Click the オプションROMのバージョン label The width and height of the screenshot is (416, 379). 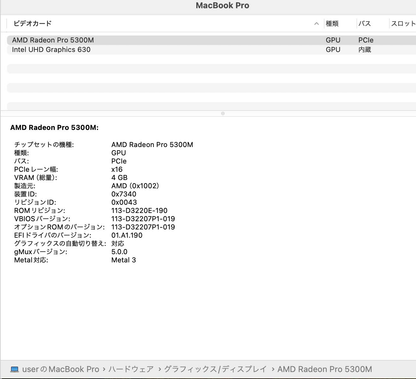click(59, 227)
